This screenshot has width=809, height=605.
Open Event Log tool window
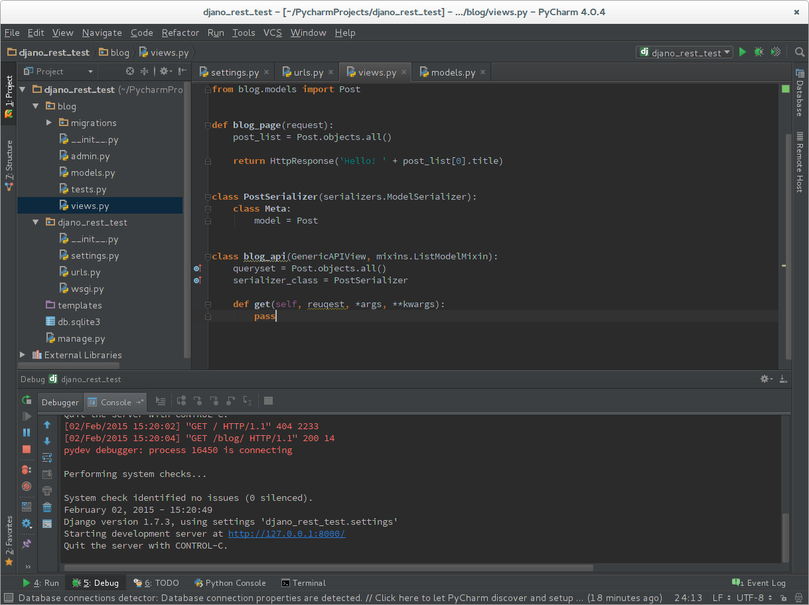pos(759,583)
